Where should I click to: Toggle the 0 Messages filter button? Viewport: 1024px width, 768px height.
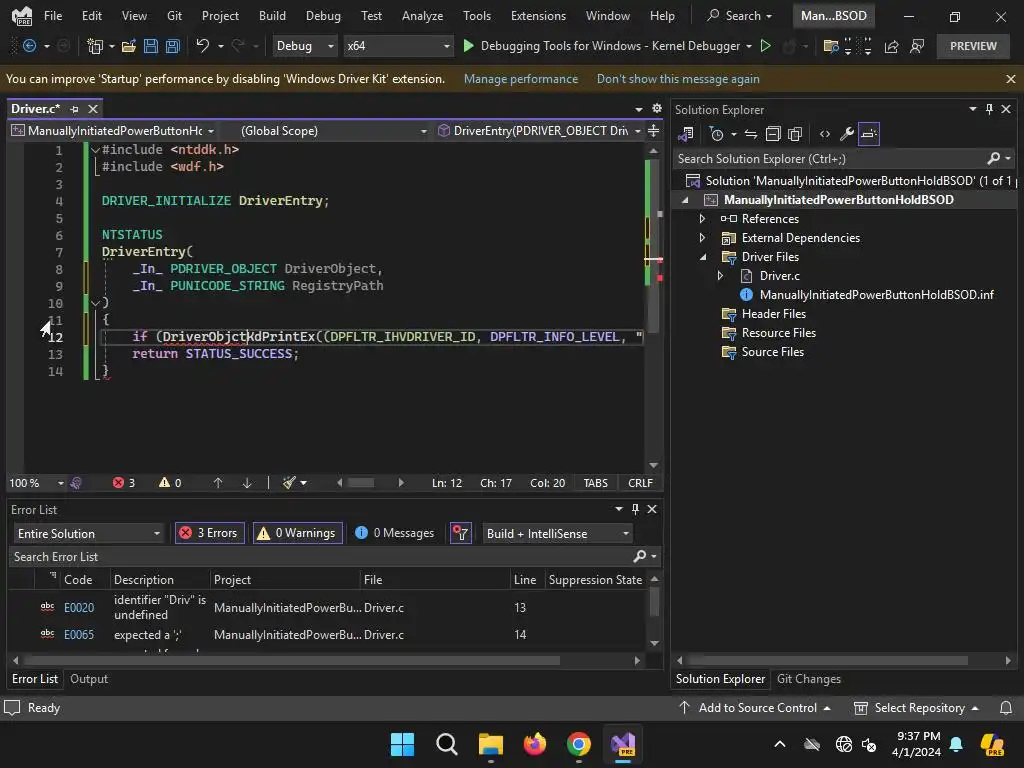(x=394, y=533)
